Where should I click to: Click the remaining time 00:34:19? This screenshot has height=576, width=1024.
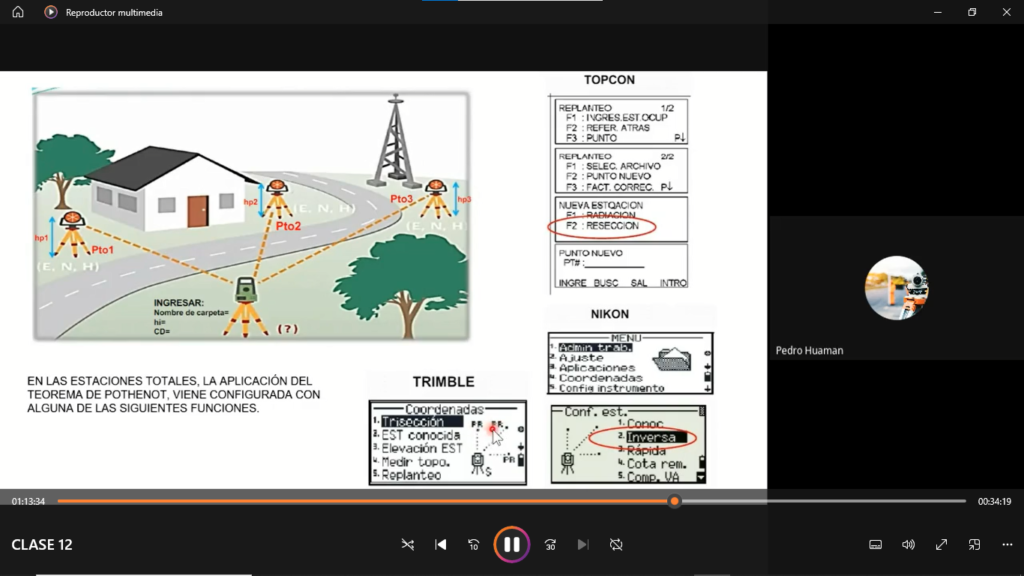[x=994, y=501]
